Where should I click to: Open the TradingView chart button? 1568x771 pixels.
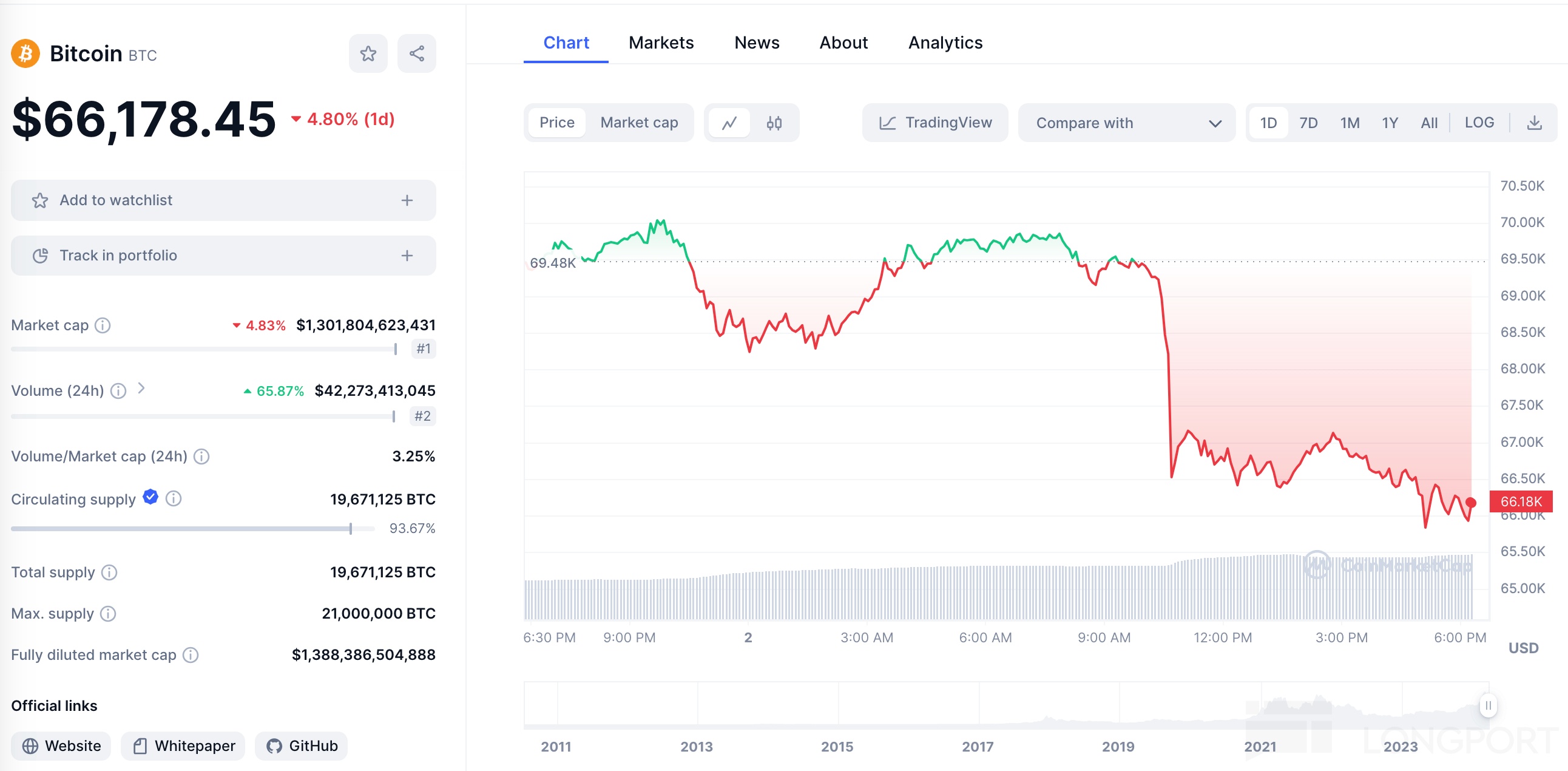pos(935,123)
